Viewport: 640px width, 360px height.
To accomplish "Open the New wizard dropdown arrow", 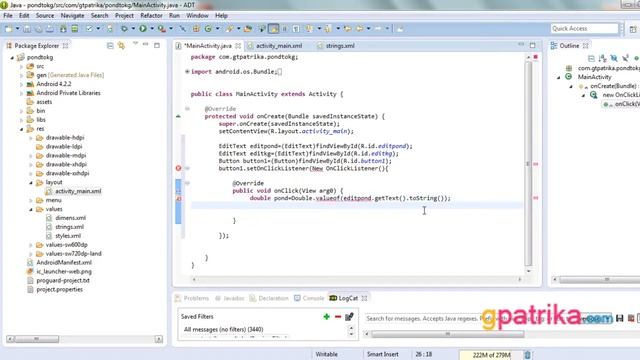I will click(18, 29).
